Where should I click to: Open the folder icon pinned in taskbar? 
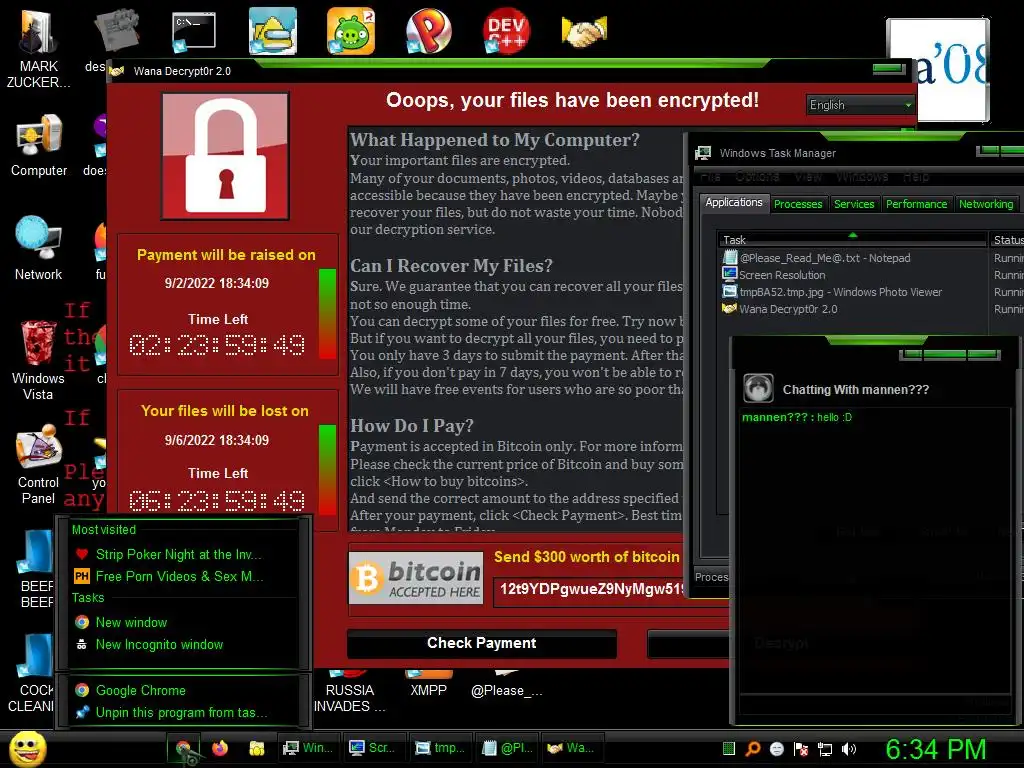coord(257,748)
